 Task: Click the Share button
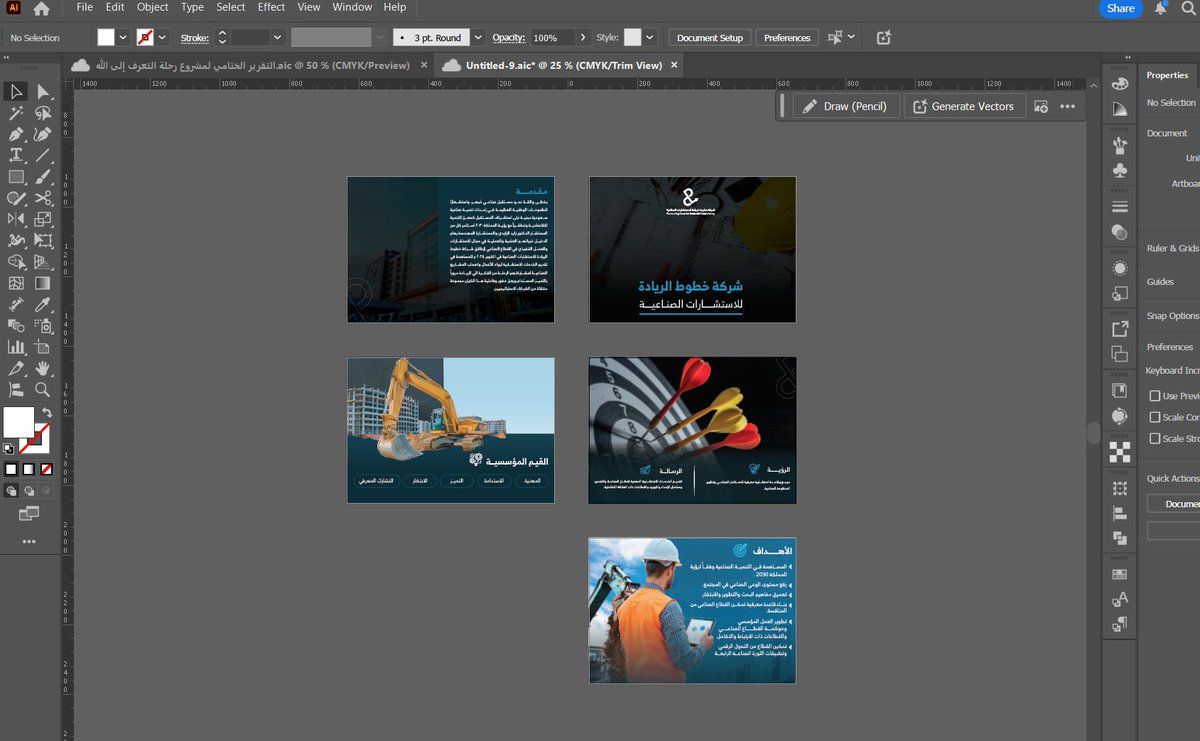click(1121, 8)
